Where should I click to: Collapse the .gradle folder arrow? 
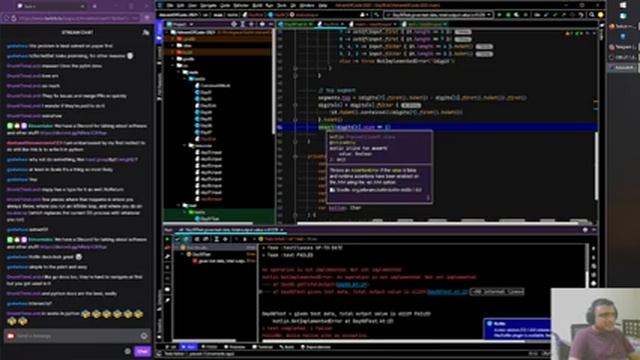(x=173, y=39)
